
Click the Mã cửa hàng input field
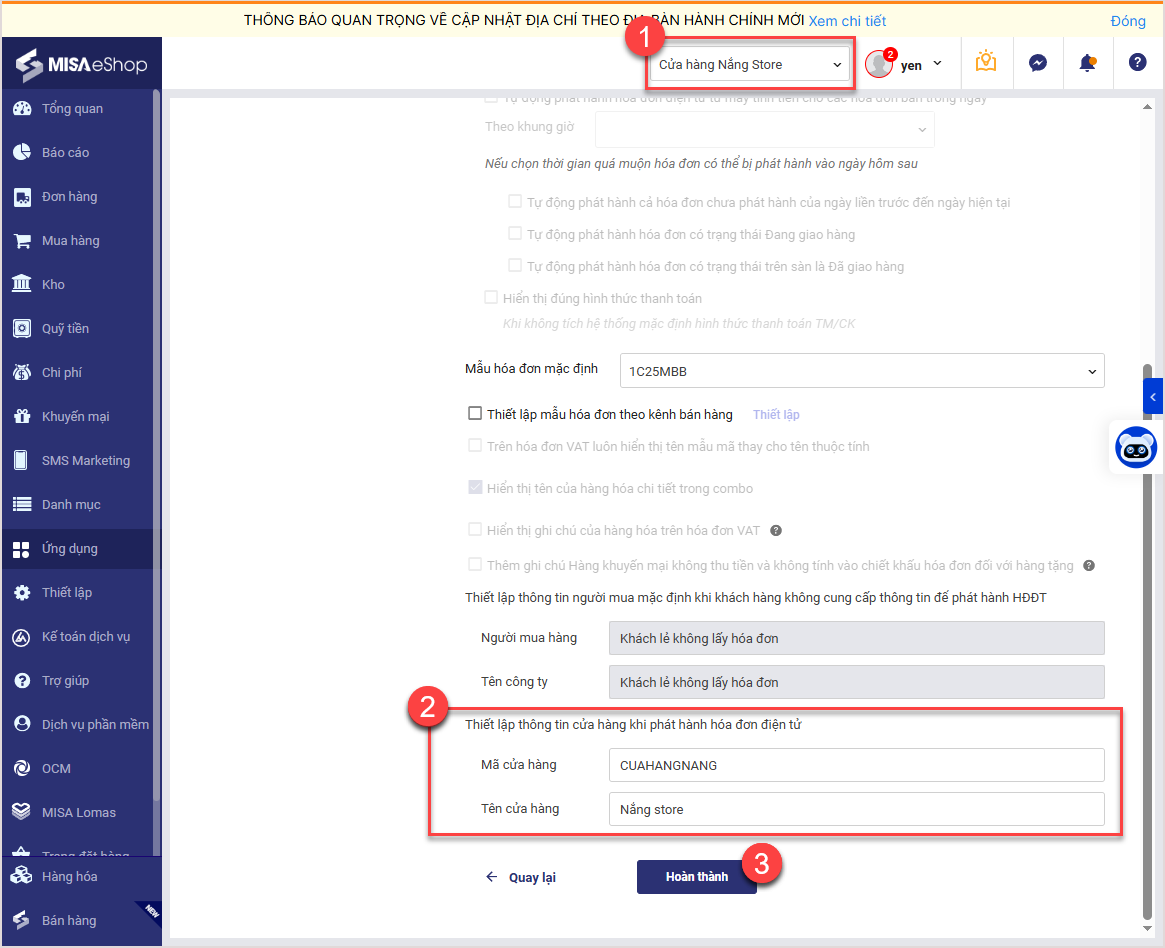857,765
